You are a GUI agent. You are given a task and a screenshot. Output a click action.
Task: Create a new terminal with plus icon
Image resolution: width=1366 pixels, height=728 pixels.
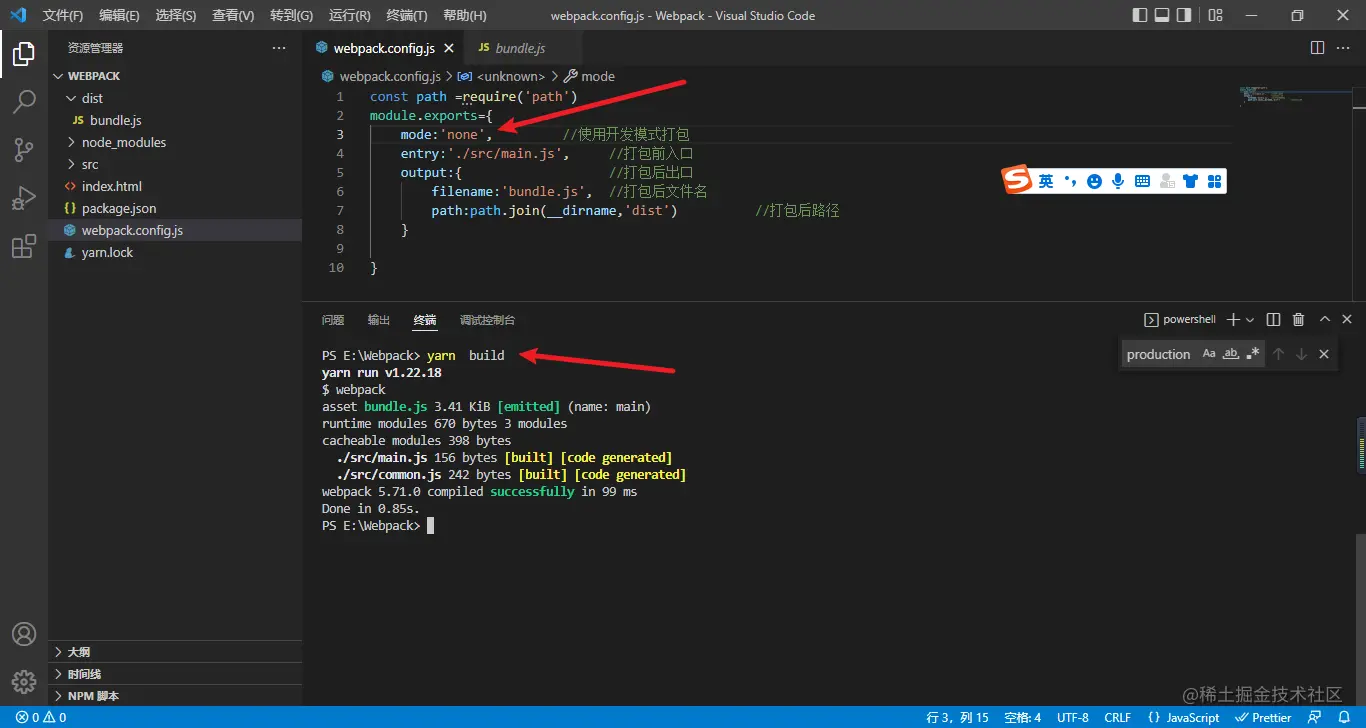point(1233,320)
